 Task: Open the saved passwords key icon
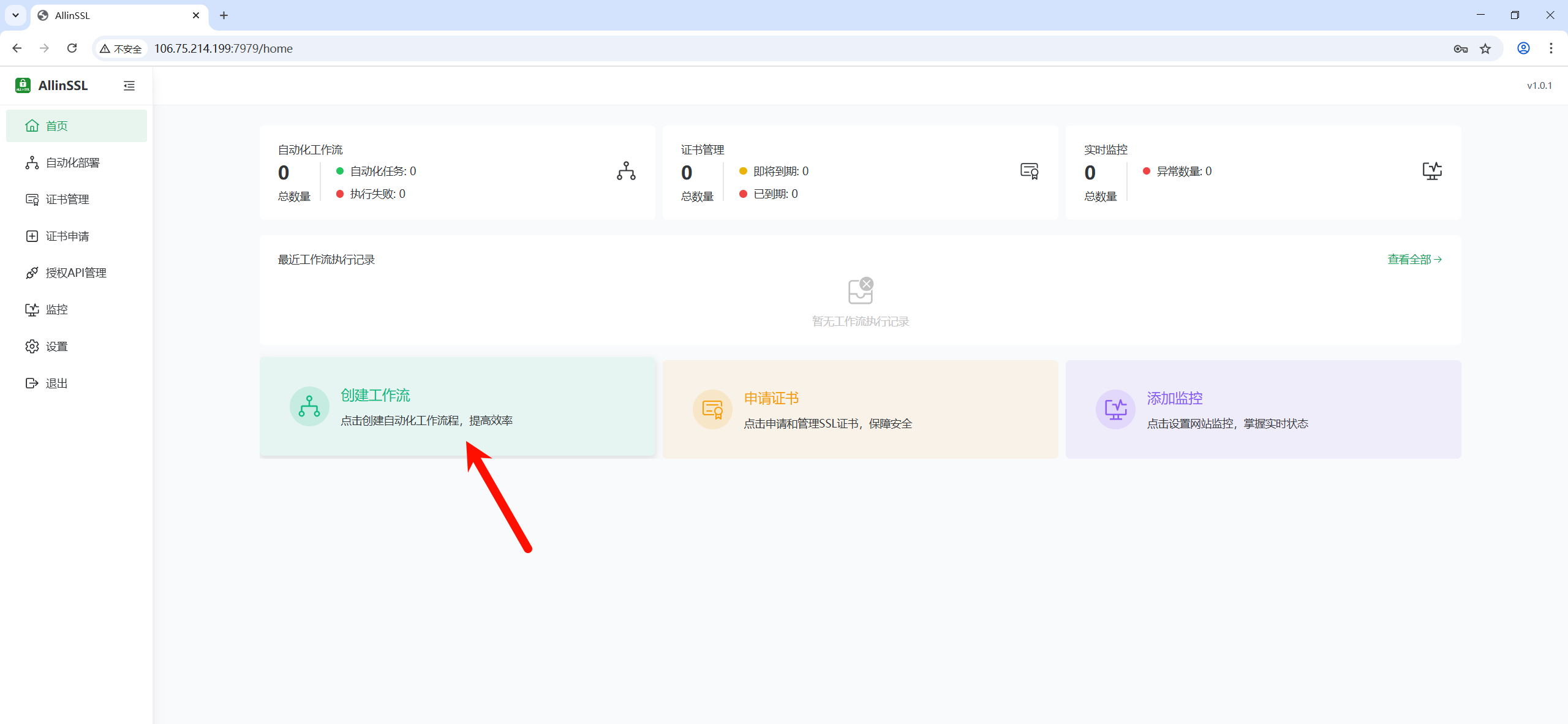[x=1461, y=48]
